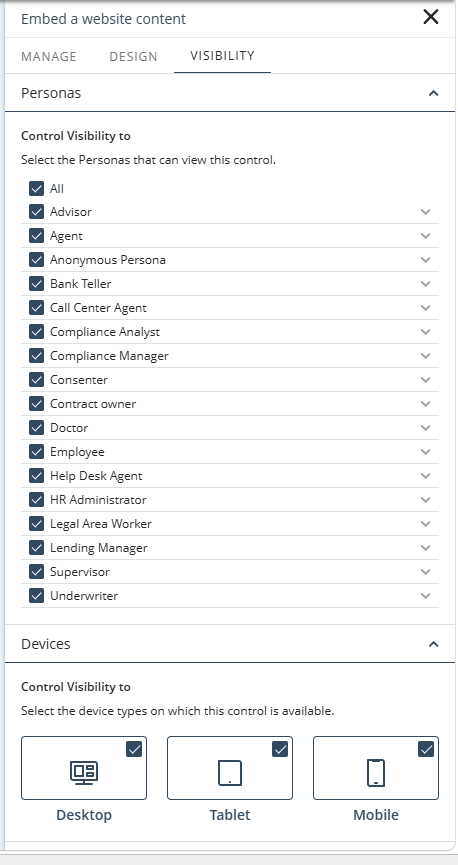Select the Mobile device icon
458x865 pixels.
[x=376, y=773]
